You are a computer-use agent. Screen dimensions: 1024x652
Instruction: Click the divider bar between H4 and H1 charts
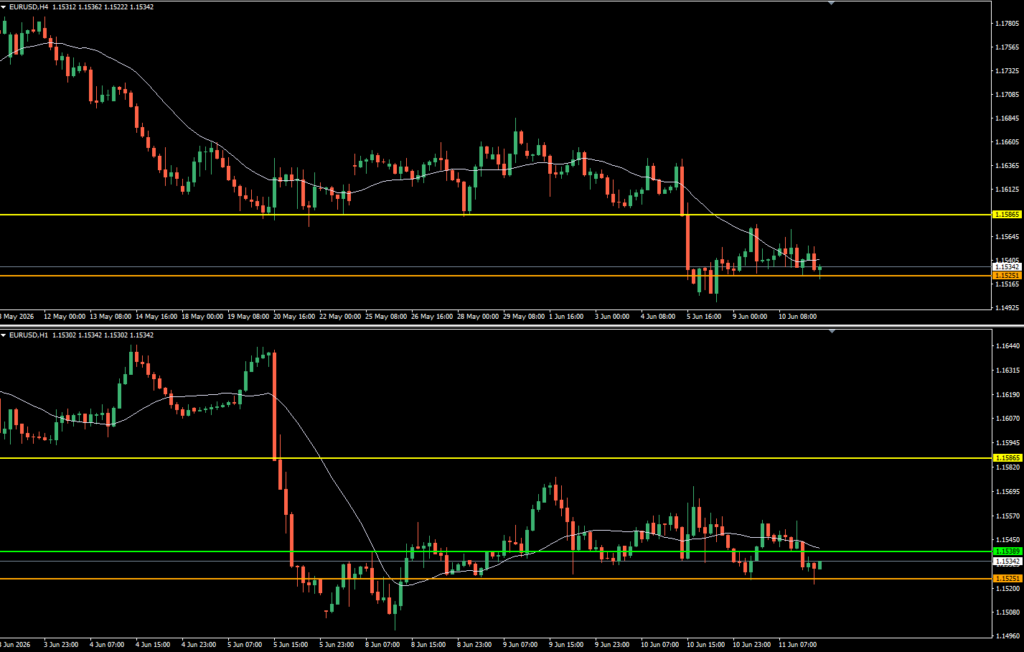click(x=512, y=325)
